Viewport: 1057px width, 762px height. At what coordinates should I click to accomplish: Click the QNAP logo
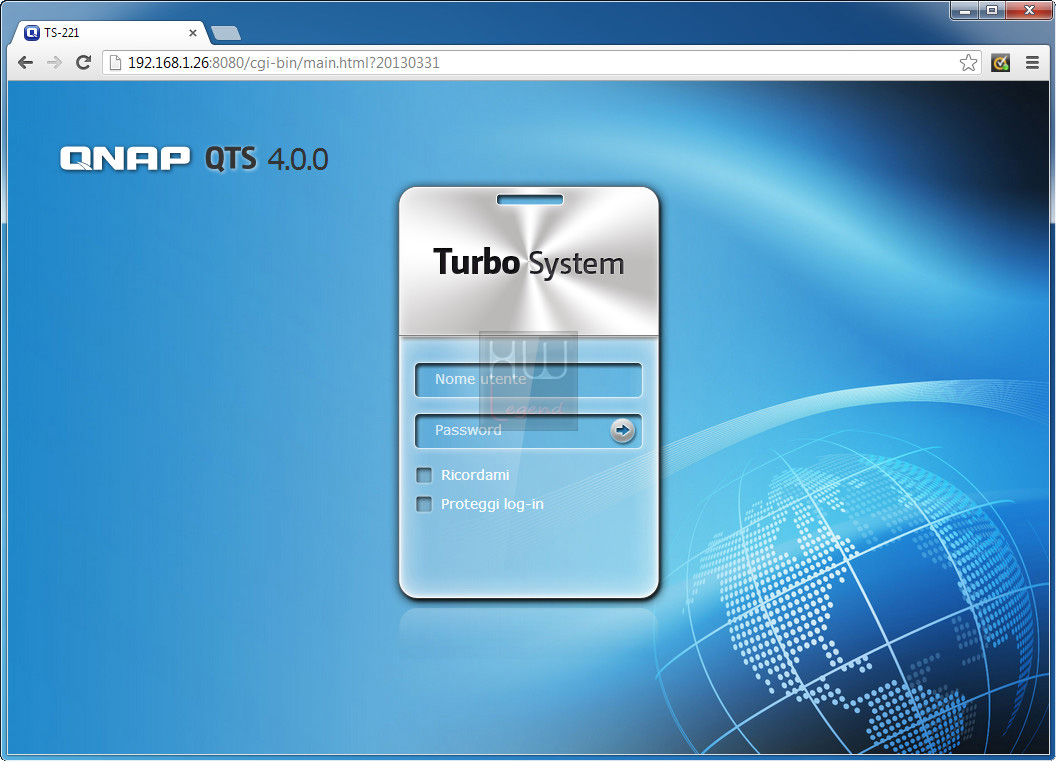click(x=125, y=158)
